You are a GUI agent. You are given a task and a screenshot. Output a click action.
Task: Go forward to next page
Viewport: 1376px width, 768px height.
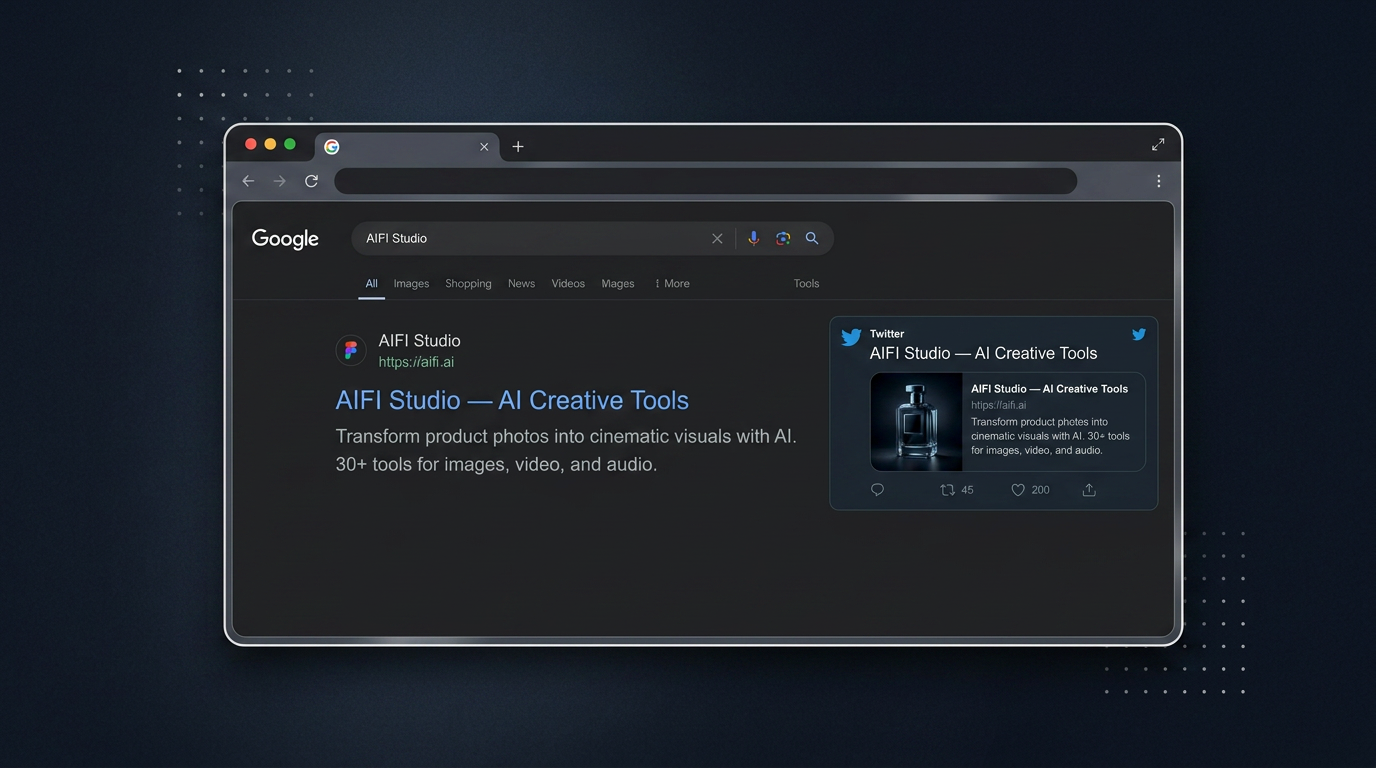(x=280, y=181)
